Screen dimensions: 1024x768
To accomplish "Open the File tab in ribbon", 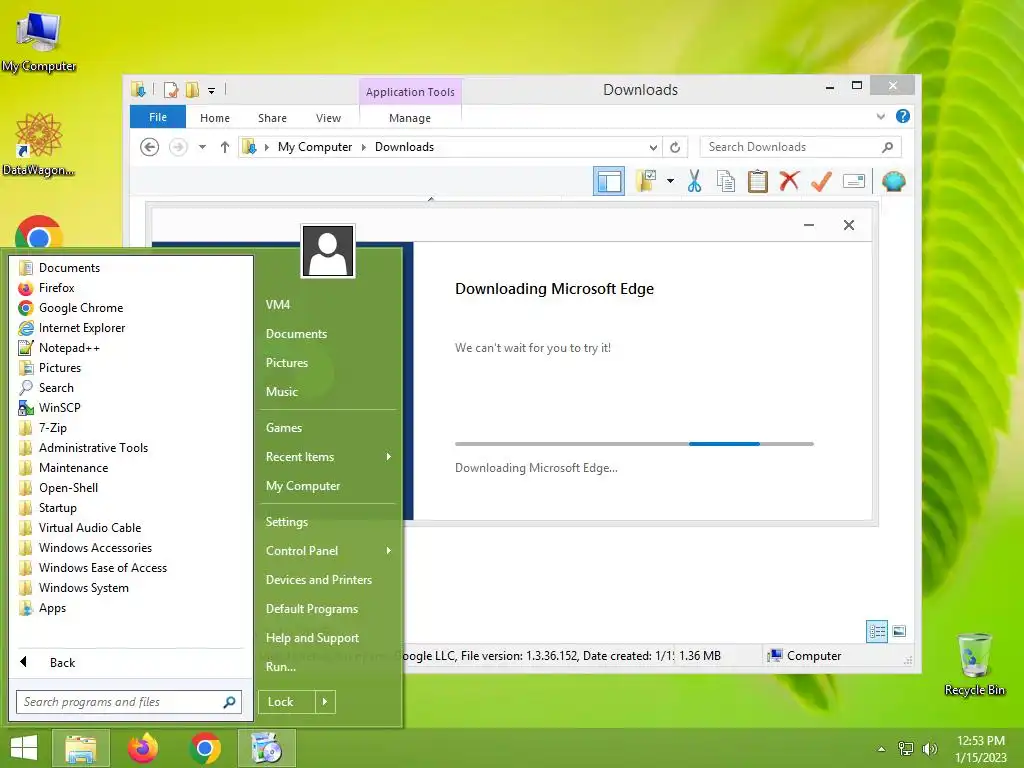I will 158,117.
